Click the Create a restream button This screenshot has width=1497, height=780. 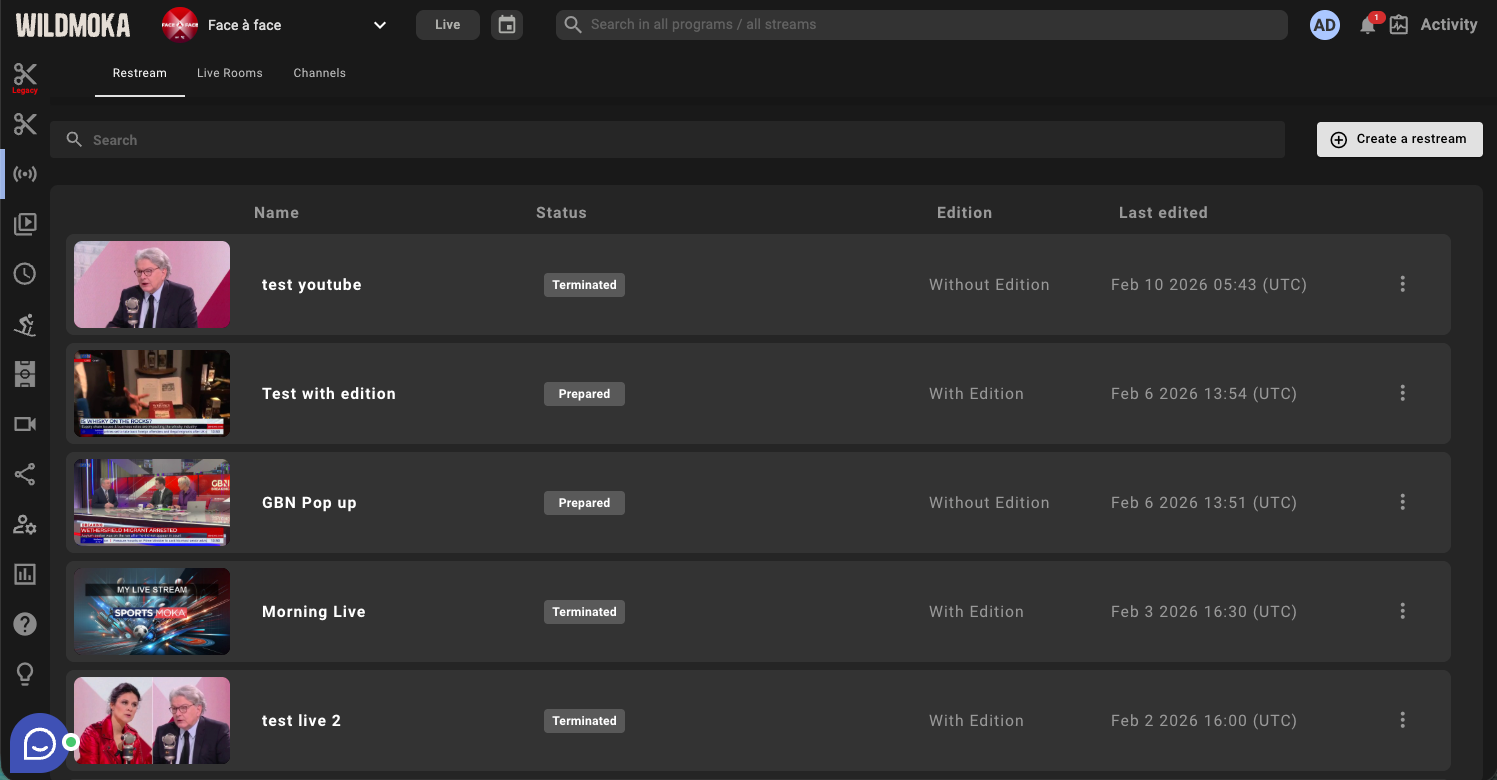tap(1399, 139)
